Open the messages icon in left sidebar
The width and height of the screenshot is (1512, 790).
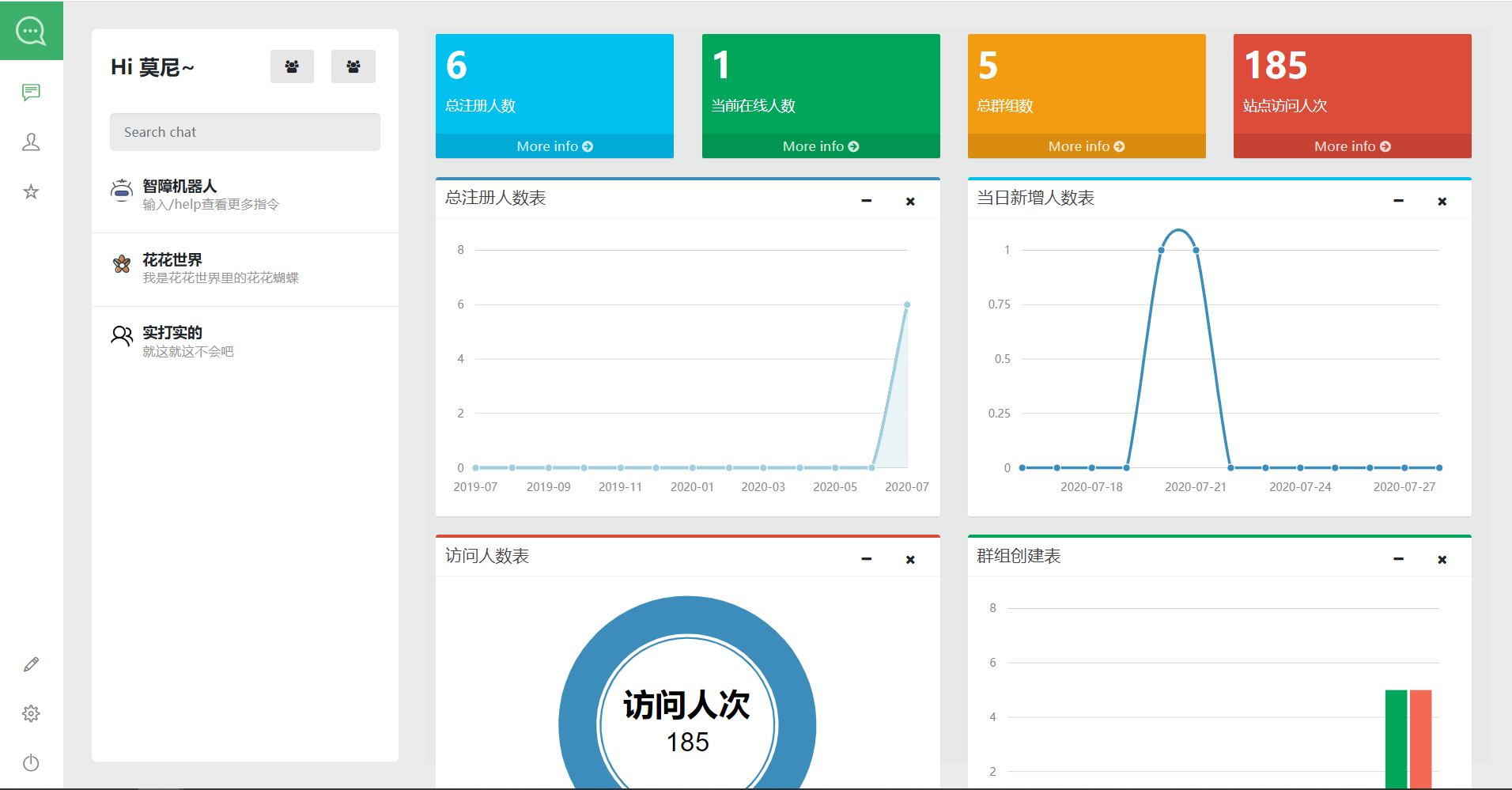tap(31, 93)
